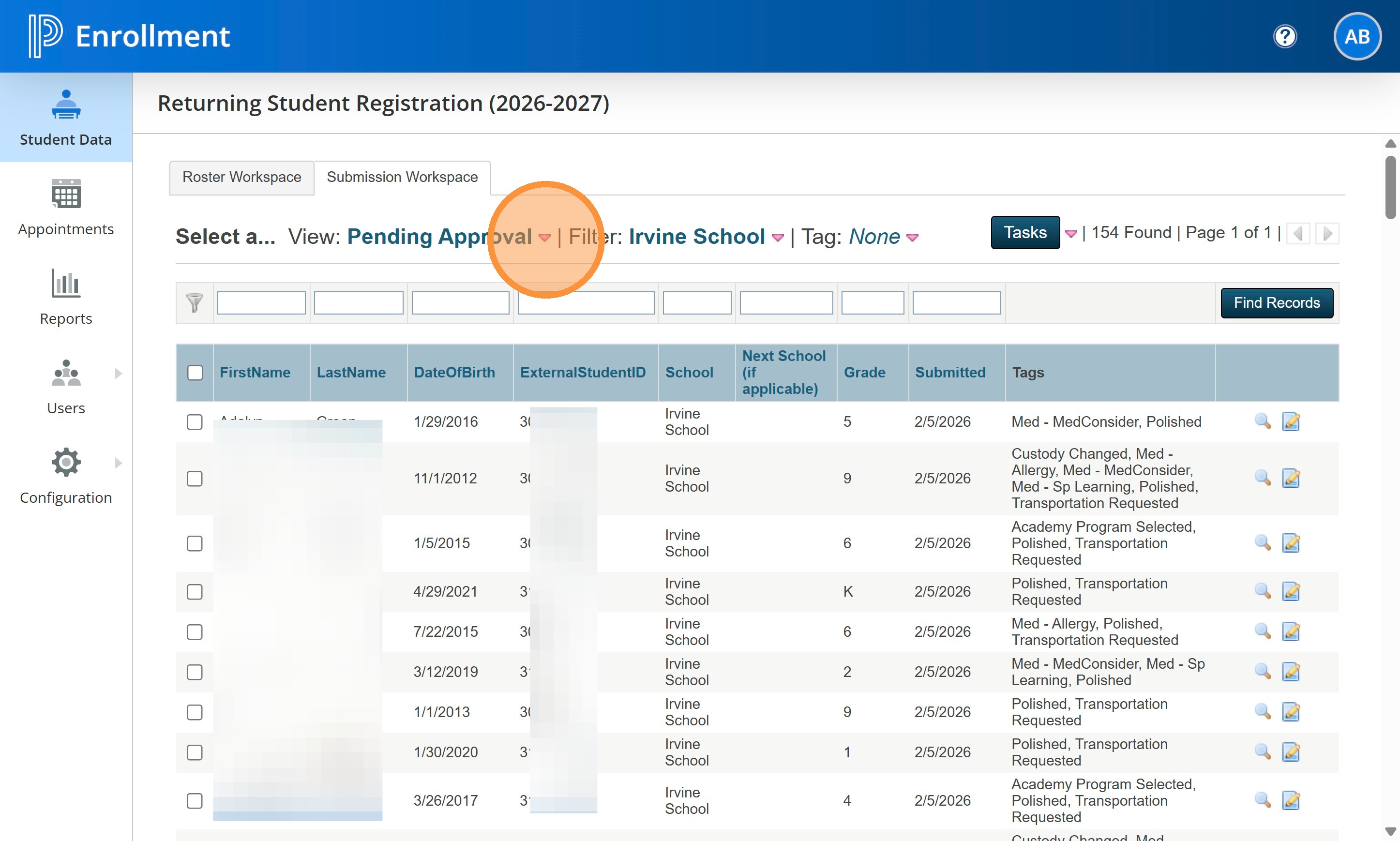Check the row with birthdate 4/29/2021
This screenshot has width=1400, height=841.
click(195, 591)
